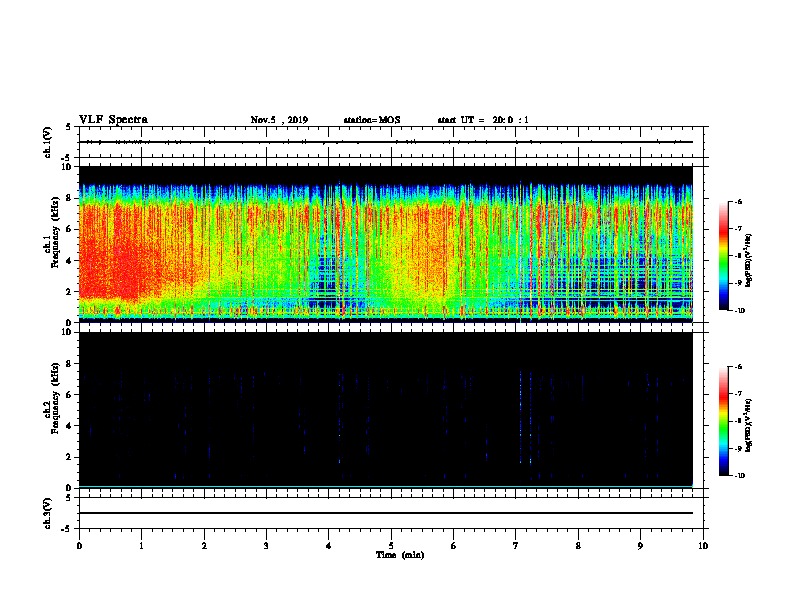
Task: Click the ch.3 flat voltage trace
Action: pos(386,513)
